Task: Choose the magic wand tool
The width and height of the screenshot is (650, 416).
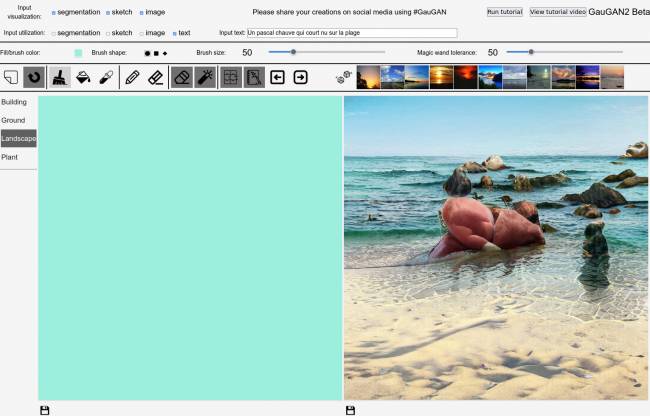Action: click(x=205, y=77)
